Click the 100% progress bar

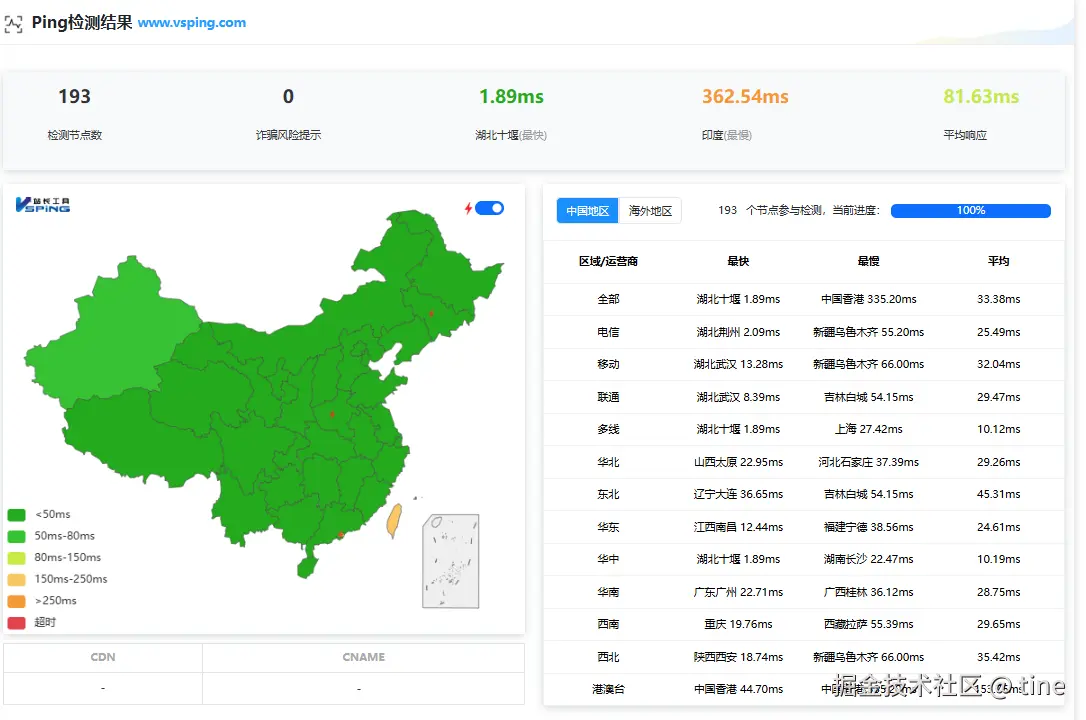click(970, 210)
